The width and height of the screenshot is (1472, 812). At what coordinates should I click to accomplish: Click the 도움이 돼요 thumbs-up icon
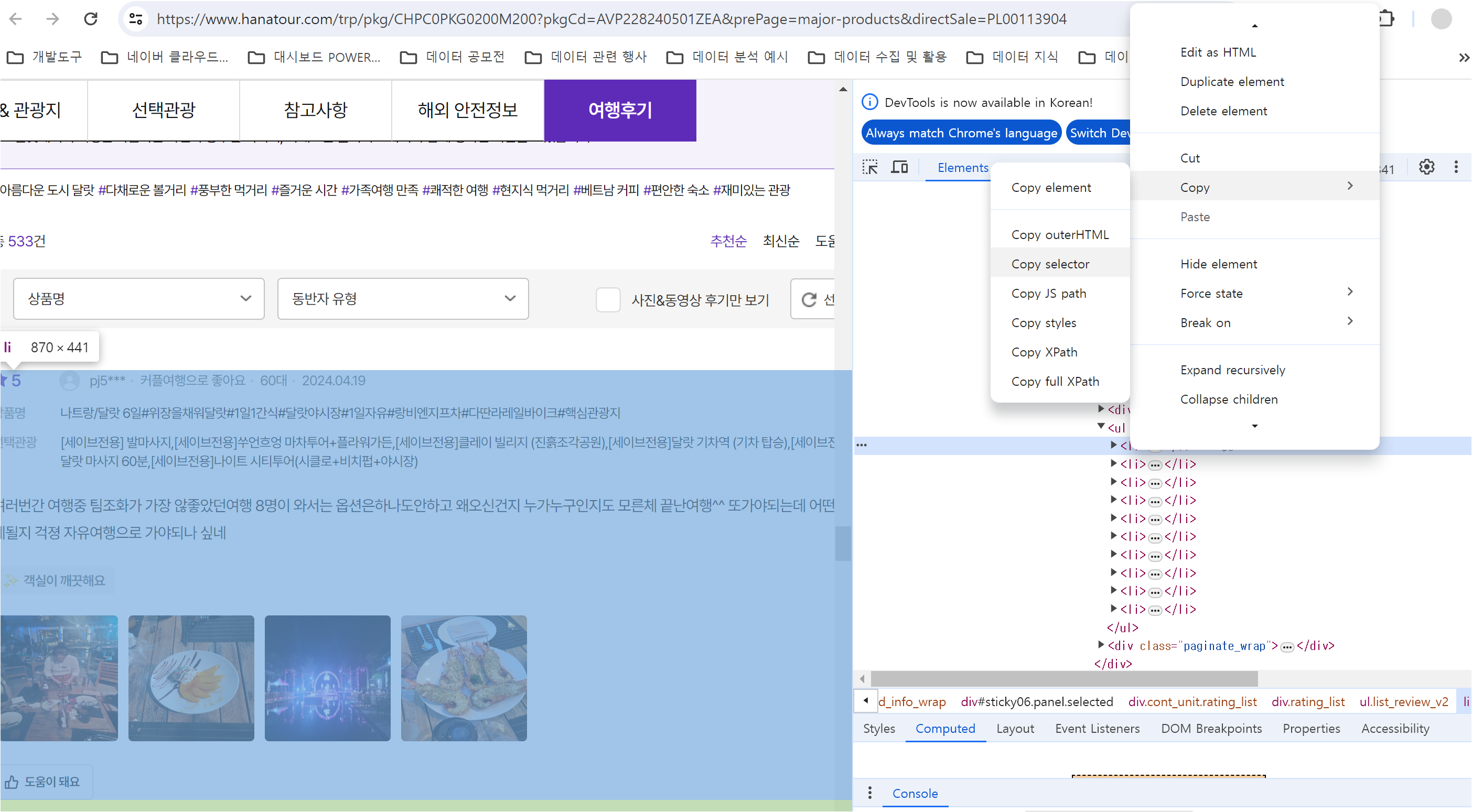(12, 781)
